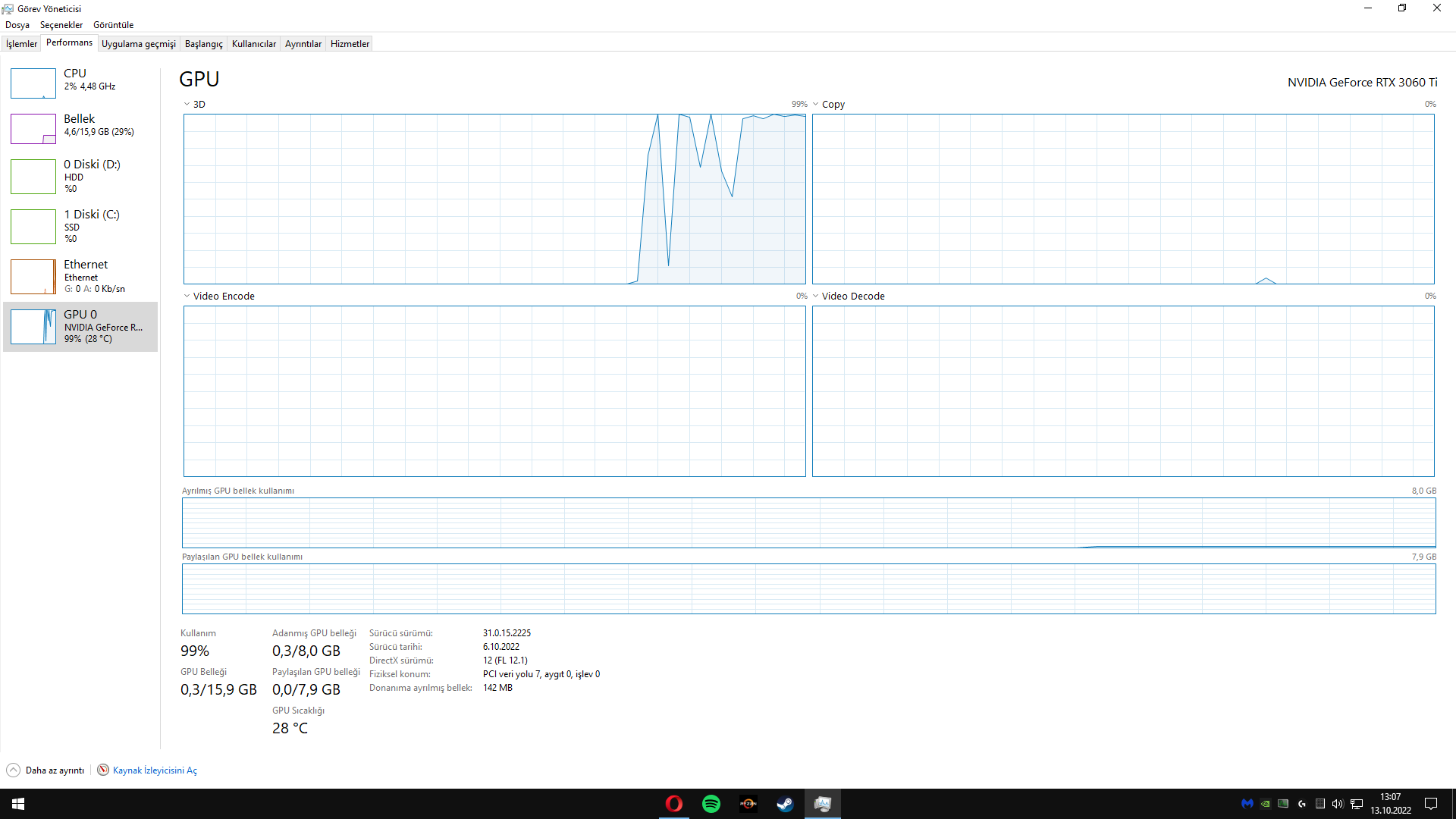
Task: Open the Copy graph engine dropdown
Action: (x=816, y=105)
